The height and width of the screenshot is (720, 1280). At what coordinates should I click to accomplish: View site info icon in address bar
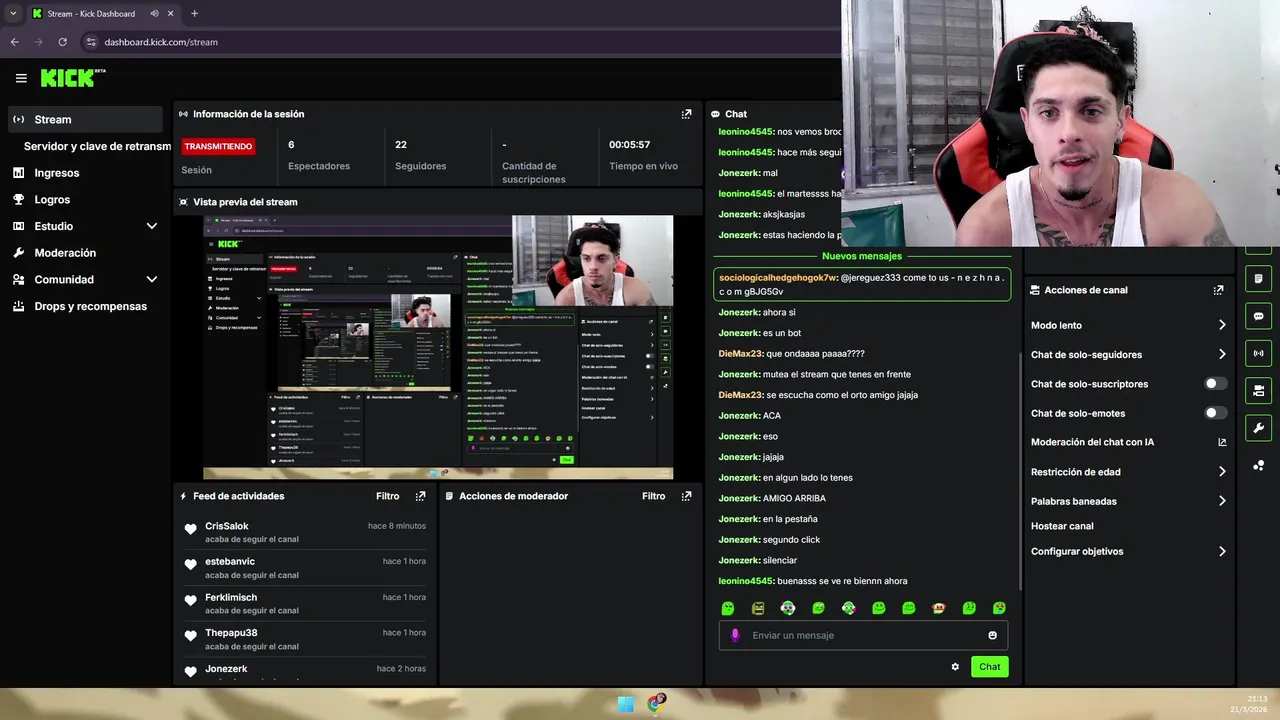pyautogui.click(x=91, y=42)
